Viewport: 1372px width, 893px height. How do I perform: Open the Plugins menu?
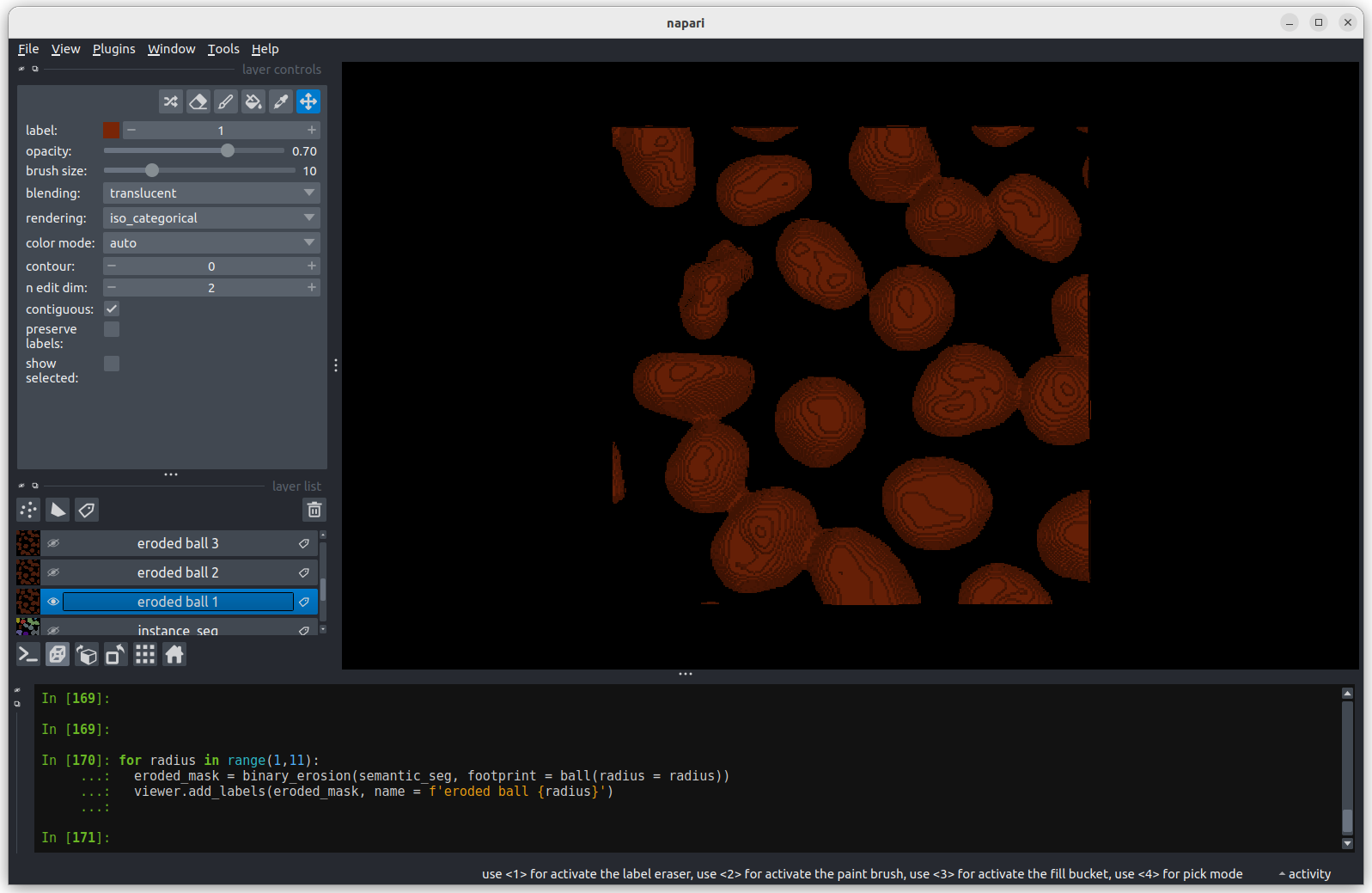pos(114,49)
